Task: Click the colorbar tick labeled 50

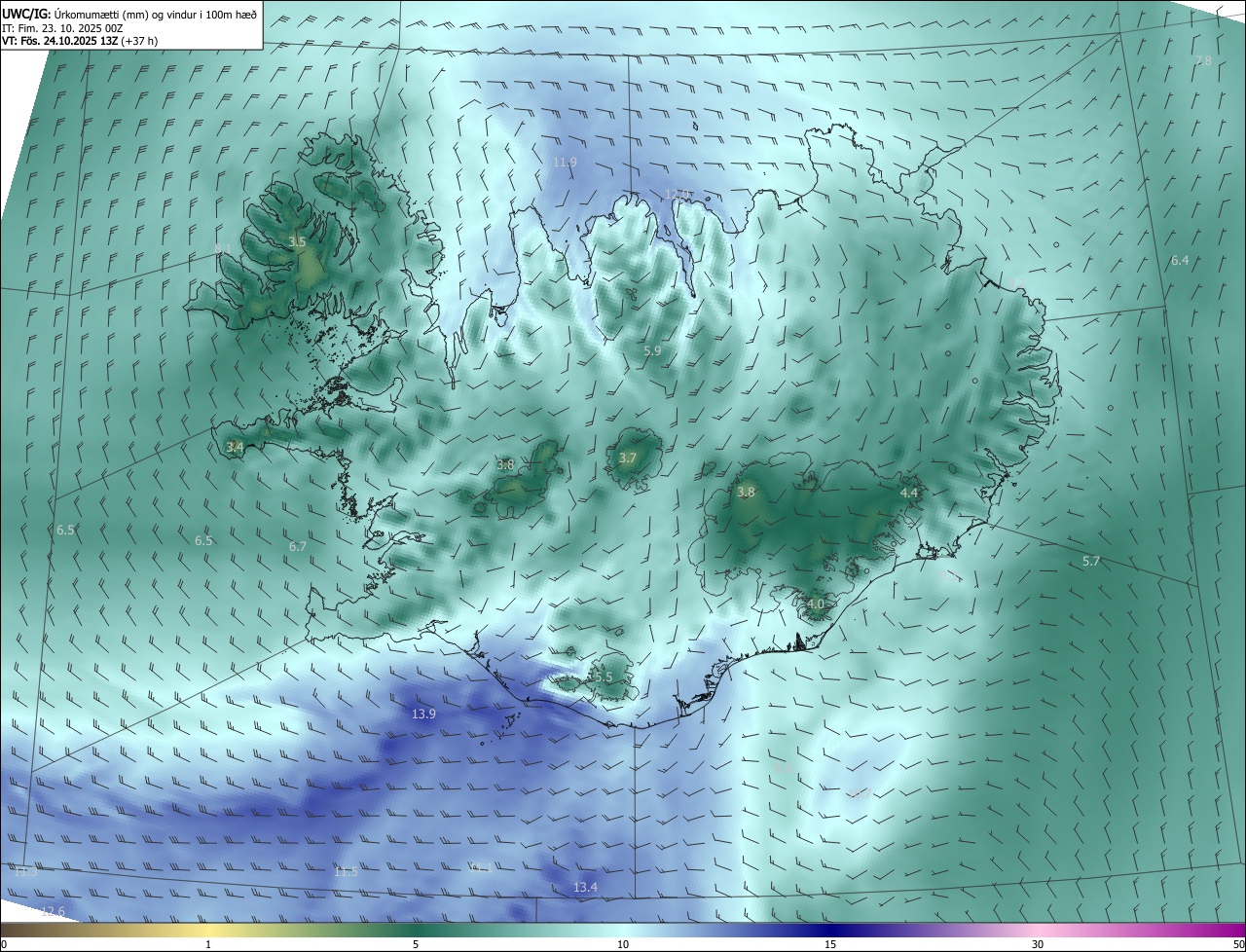Action: (x=1238, y=944)
